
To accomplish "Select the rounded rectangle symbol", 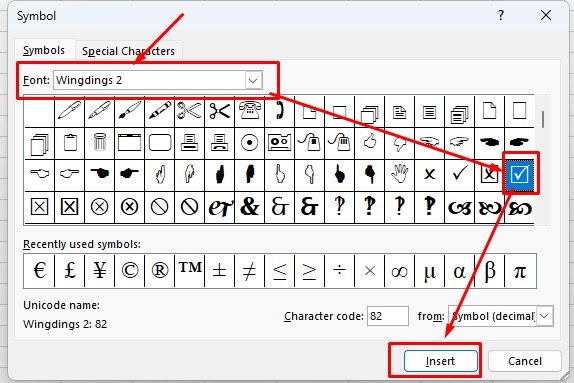I will coord(160,142).
